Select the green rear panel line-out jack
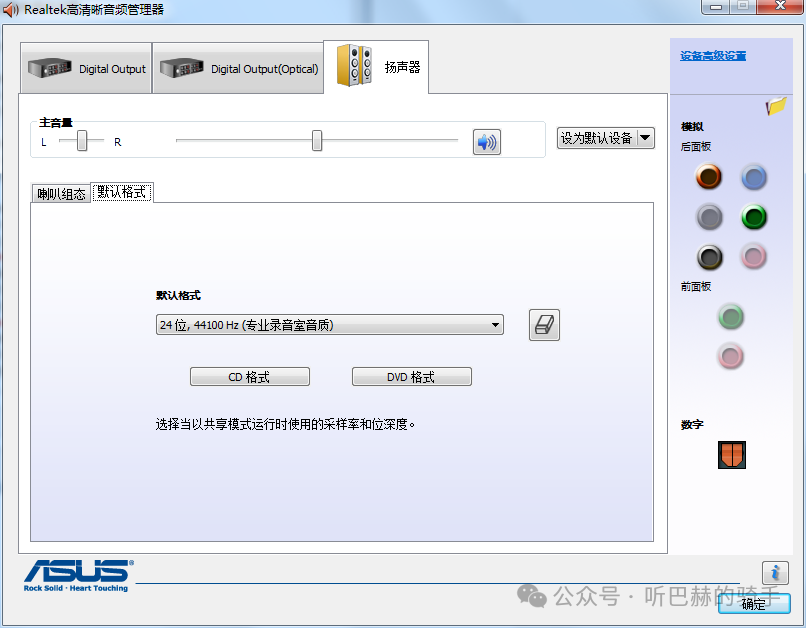806x628 pixels. click(753, 217)
